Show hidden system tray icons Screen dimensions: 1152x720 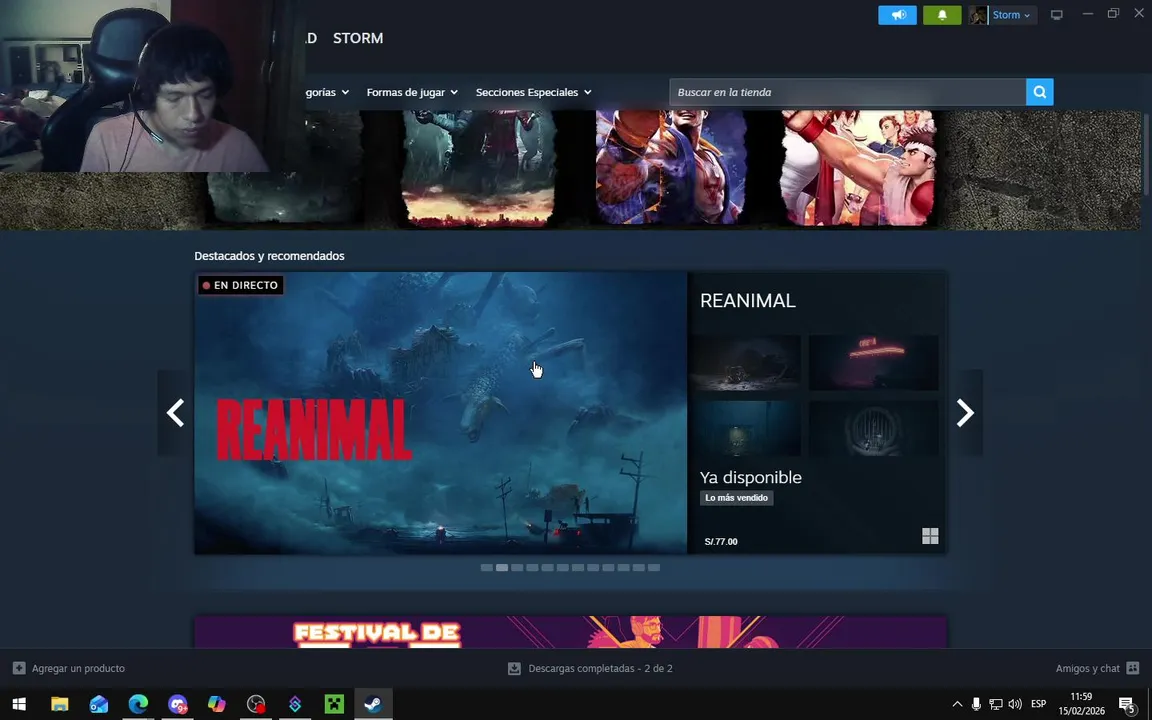957,704
